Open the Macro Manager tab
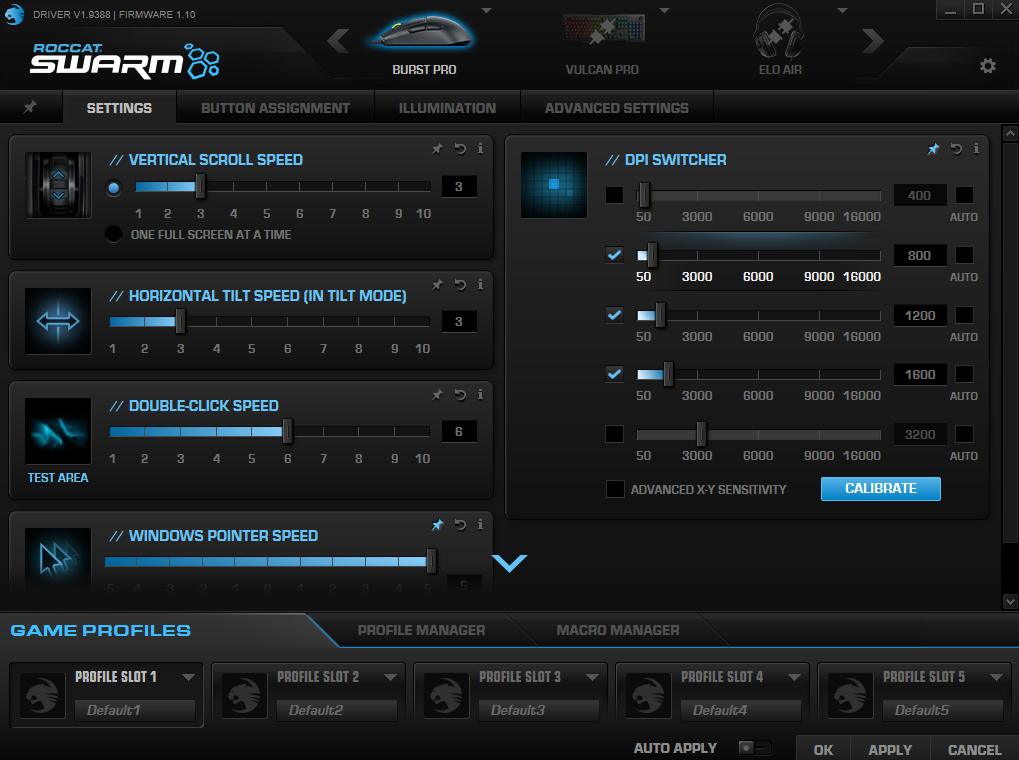1019x760 pixels. [x=617, y=630]
